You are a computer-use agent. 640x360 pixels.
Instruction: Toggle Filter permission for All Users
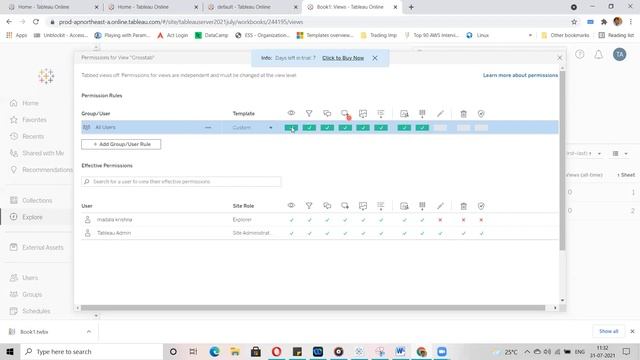tap(309, 128)
